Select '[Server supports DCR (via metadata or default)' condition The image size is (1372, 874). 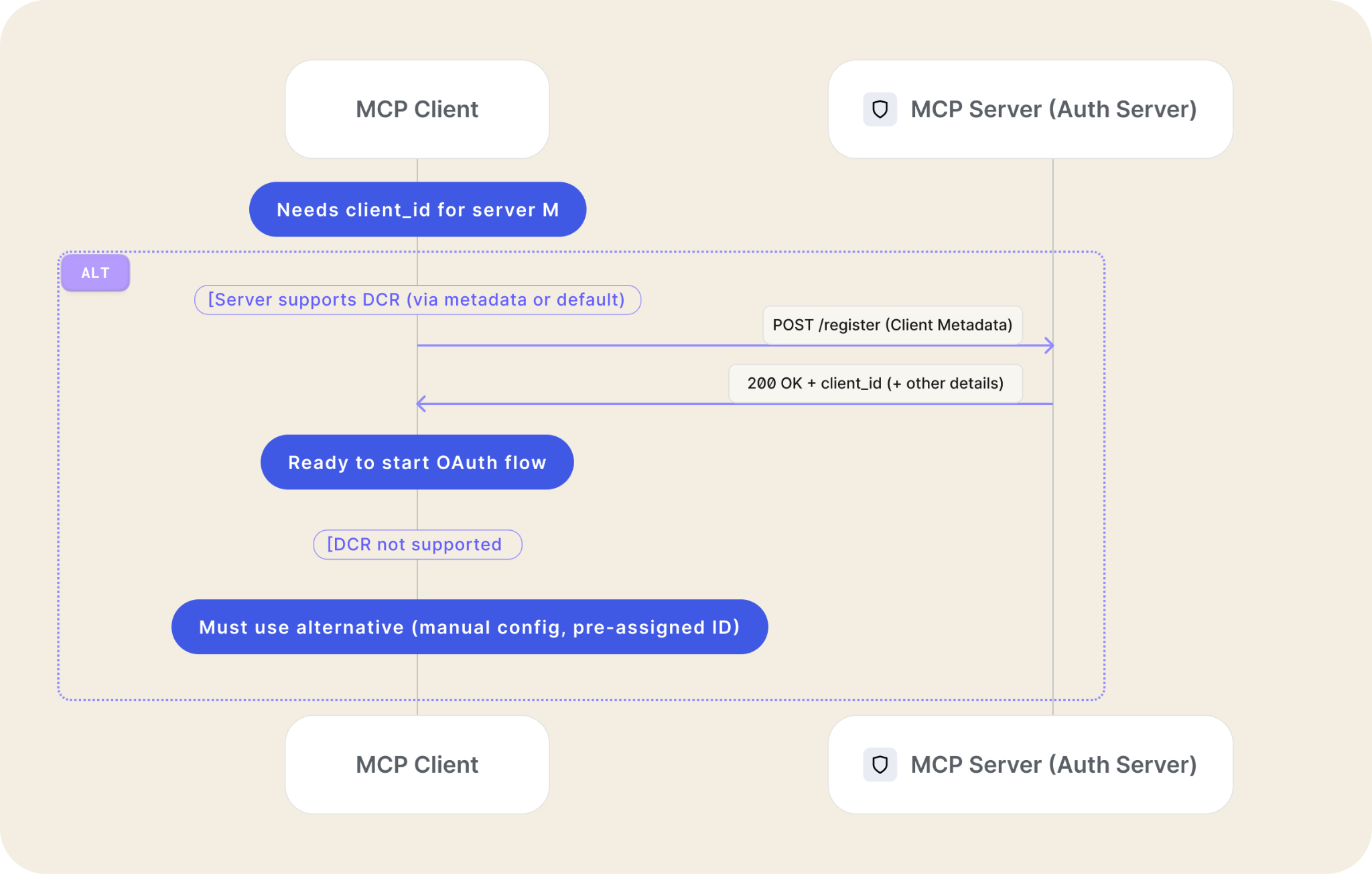[x=417, y=300]
